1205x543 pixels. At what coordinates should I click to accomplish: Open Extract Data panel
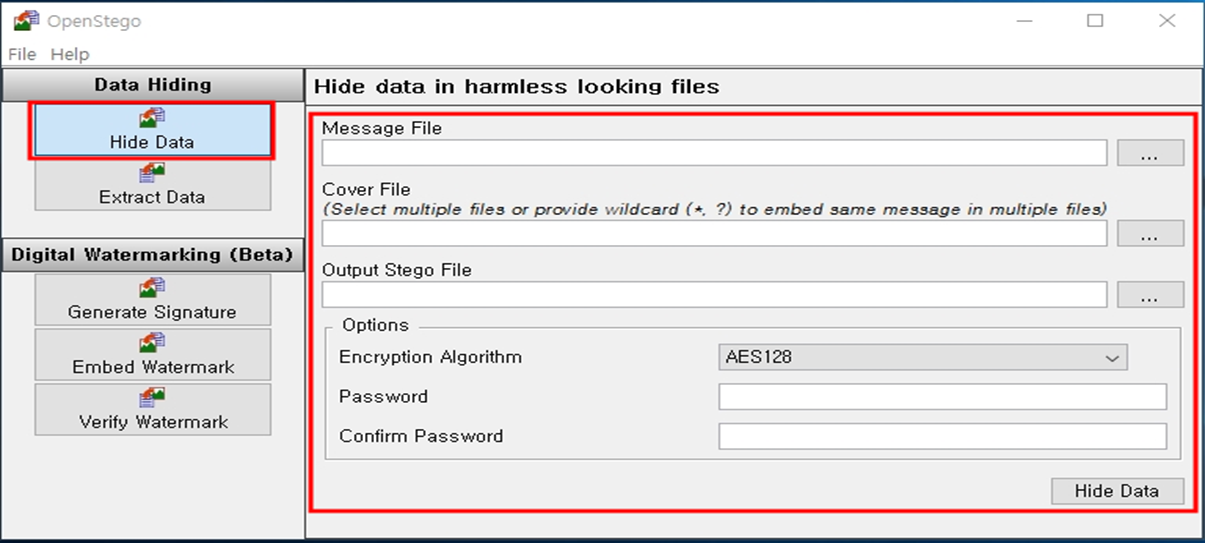[152, 185]
